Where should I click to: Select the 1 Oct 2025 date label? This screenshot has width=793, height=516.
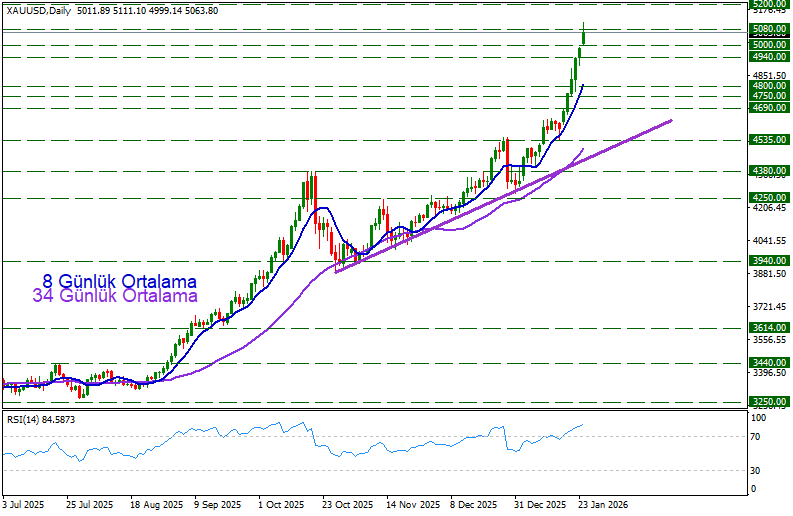[279, 505]
